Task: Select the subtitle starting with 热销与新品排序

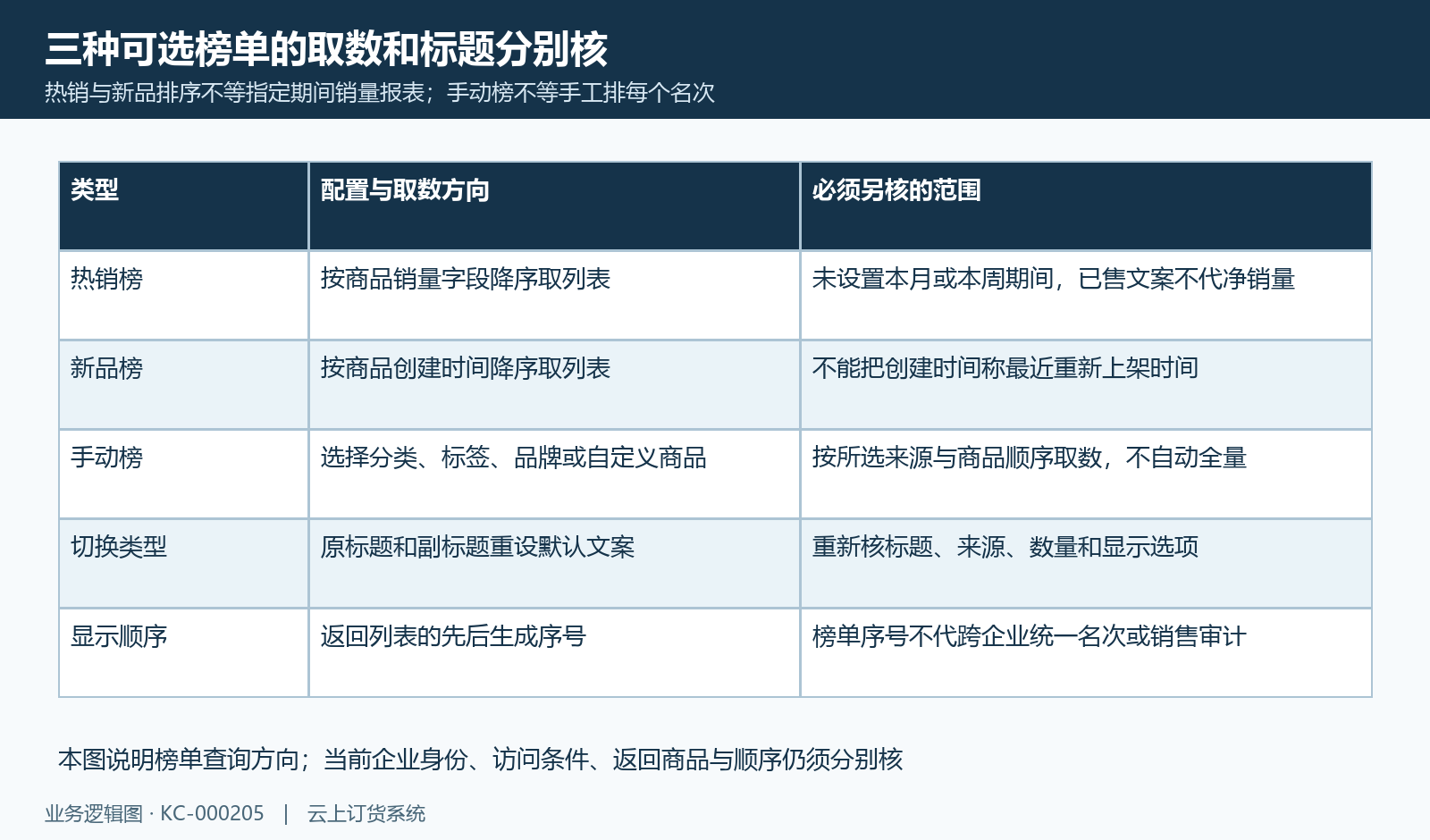Action: click(x=380, y=93)
